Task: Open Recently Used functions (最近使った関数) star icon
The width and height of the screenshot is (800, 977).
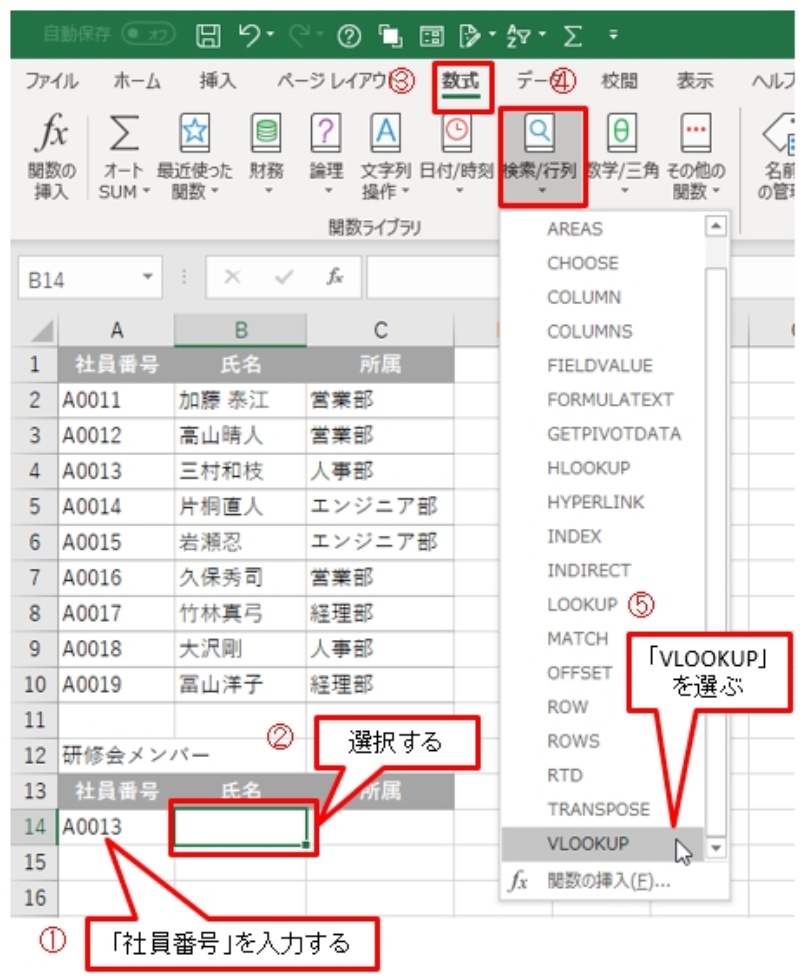Action: coord(193,133)
